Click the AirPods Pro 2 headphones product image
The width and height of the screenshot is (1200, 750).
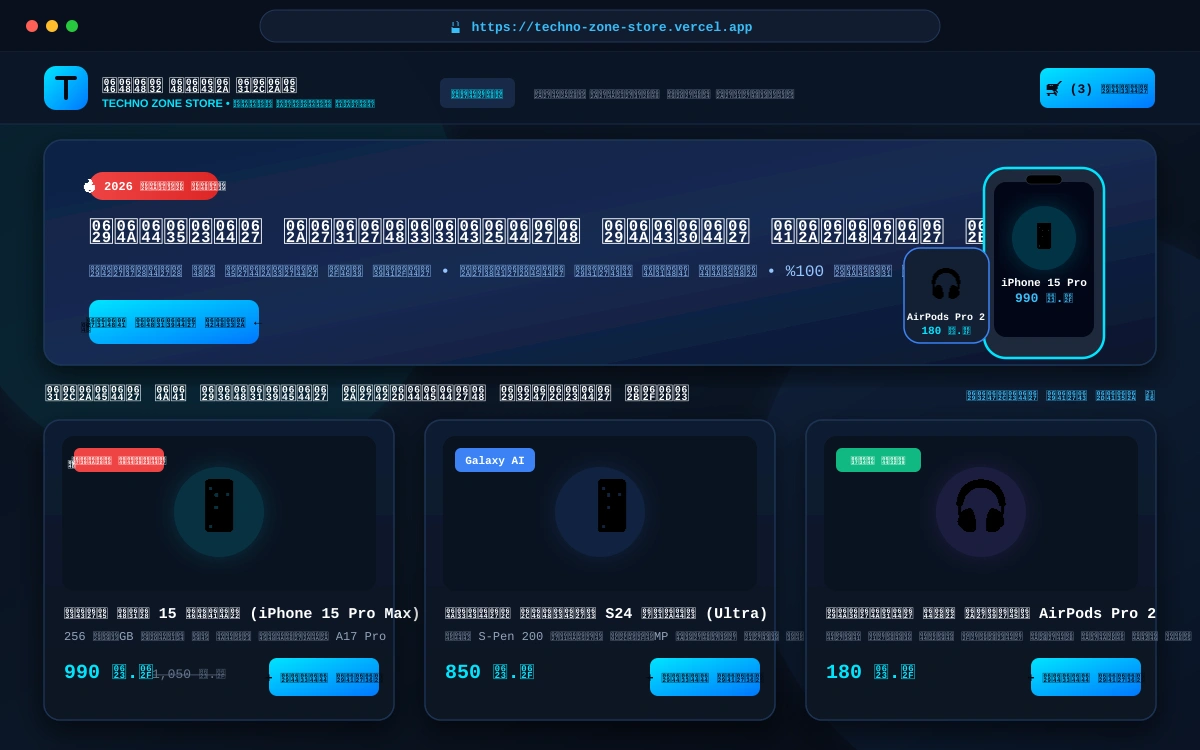pos(981,512)
